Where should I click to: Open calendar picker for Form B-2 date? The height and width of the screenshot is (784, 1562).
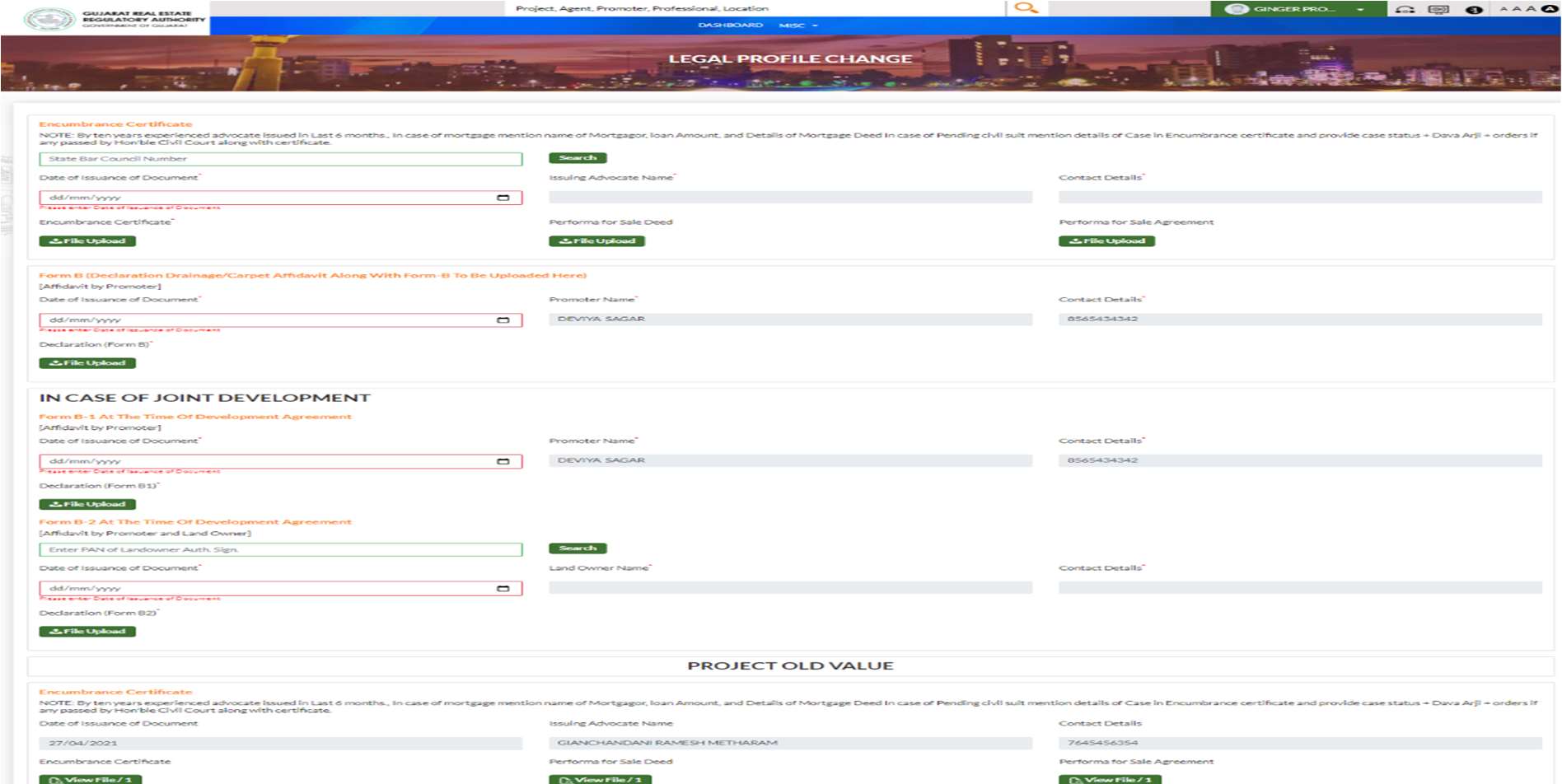pyautogui.click(x=503, y=588)
